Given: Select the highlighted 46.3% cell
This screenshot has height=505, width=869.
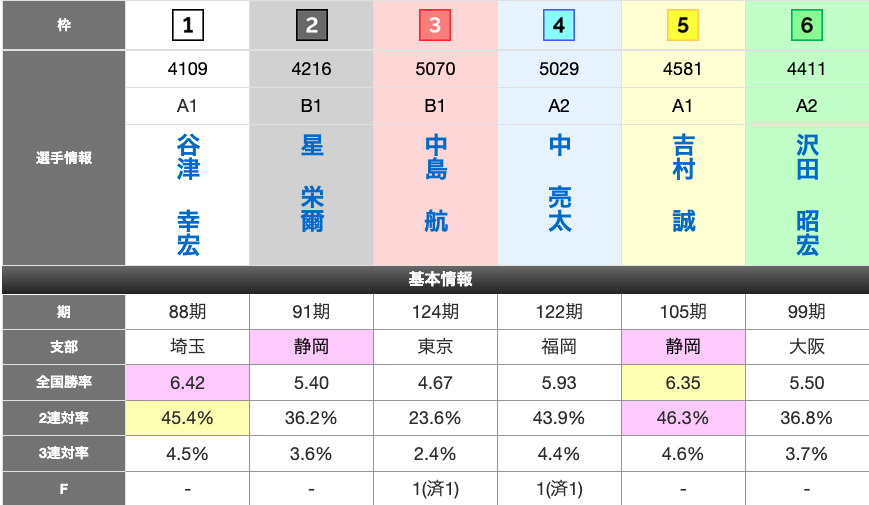Looking at the screenshot, I should point(683,417).
